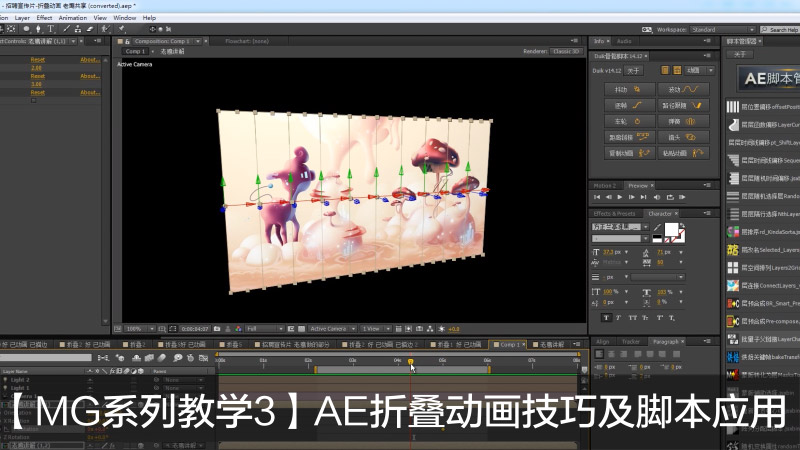Click the first About link

pyautogui.click(x=90, y=60)
